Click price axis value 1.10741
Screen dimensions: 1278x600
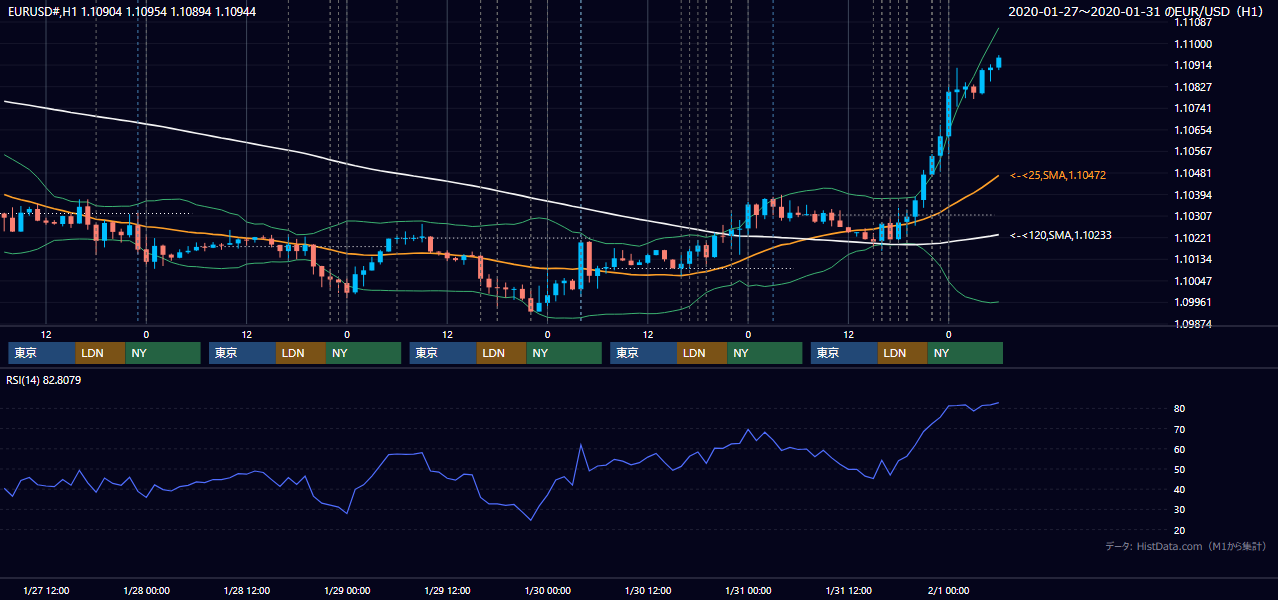(1194, 108)
